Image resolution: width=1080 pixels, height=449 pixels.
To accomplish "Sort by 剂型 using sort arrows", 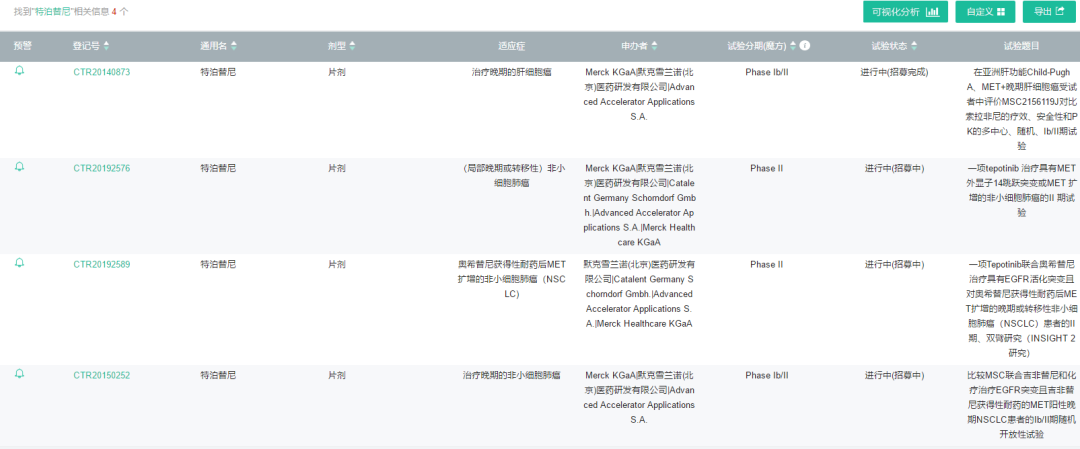I will click(x=352, y=46).
